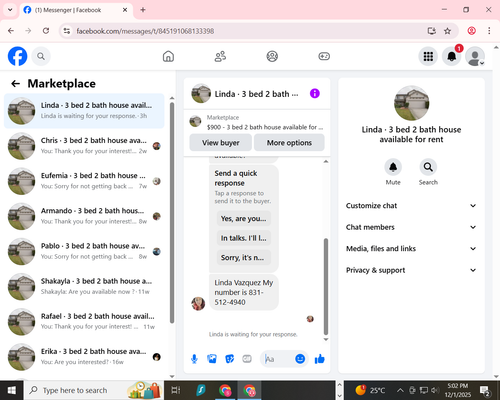Open the $900 Marketplace listing link
The width and height of the screenshot is (500, 400).
pyautogui.click(x=257, y=122)
